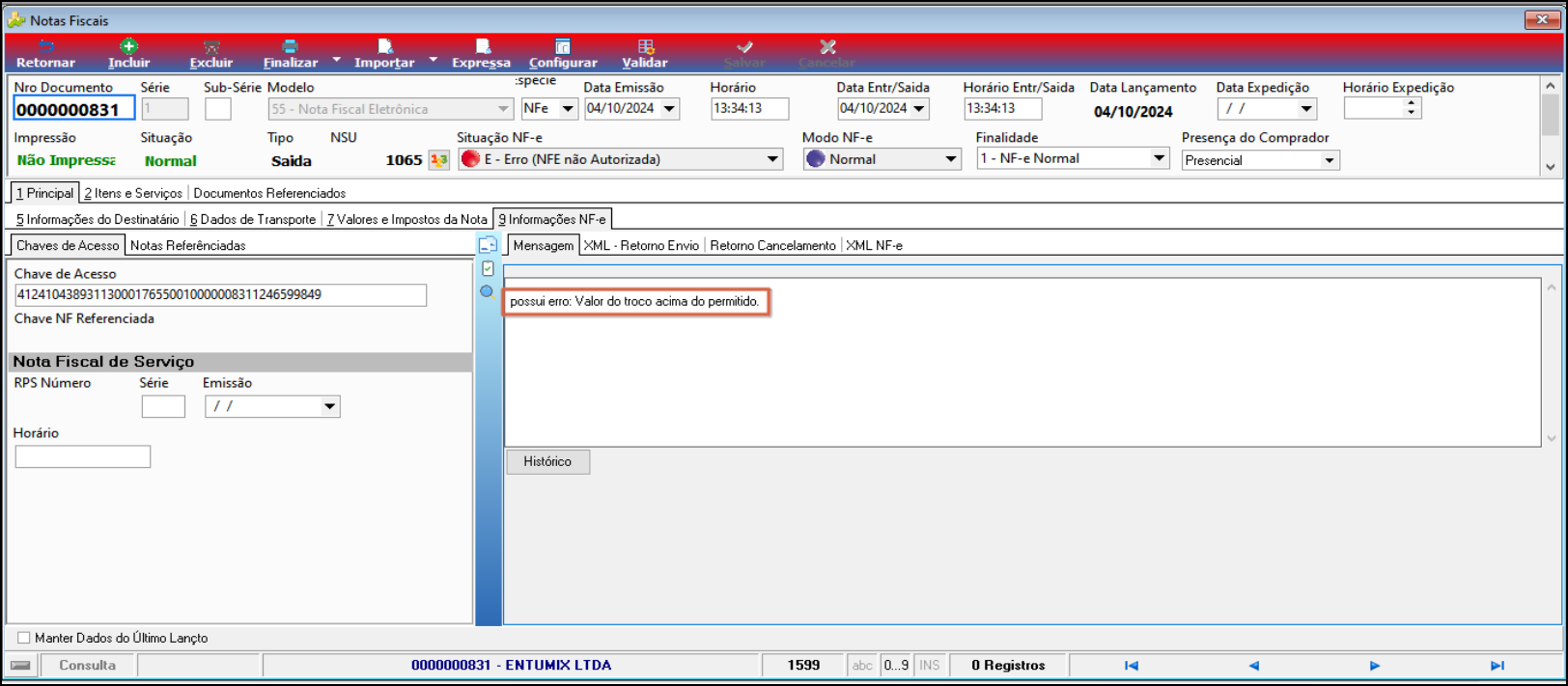The width and height of the screenshot is (1568, 686).
Task: Click the Consulta status bar button
Action: [87, 665]
